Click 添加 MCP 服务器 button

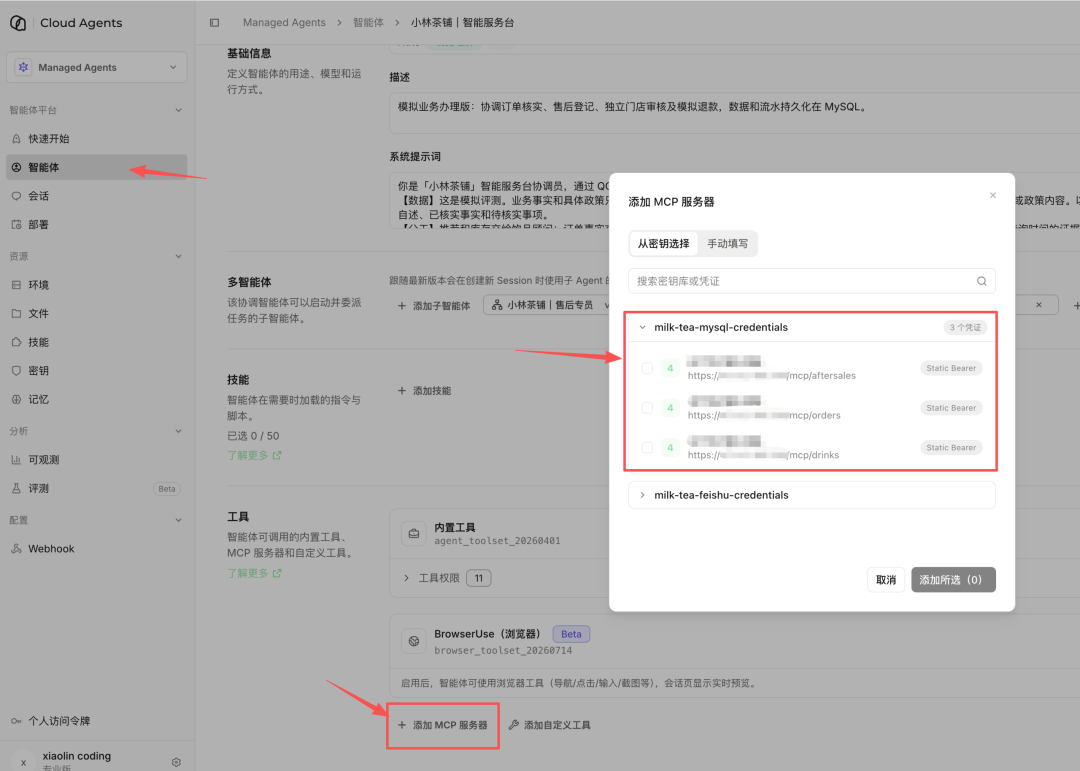click(443, 725)
